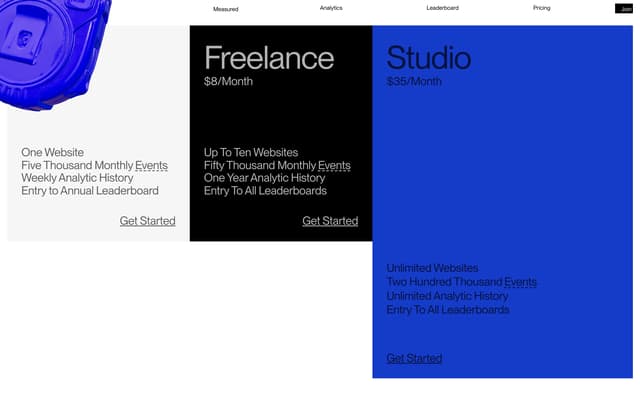Viewport: 640px width, 400px height.
Task: Click the Up To Ten Websites text
Action: 251,152
